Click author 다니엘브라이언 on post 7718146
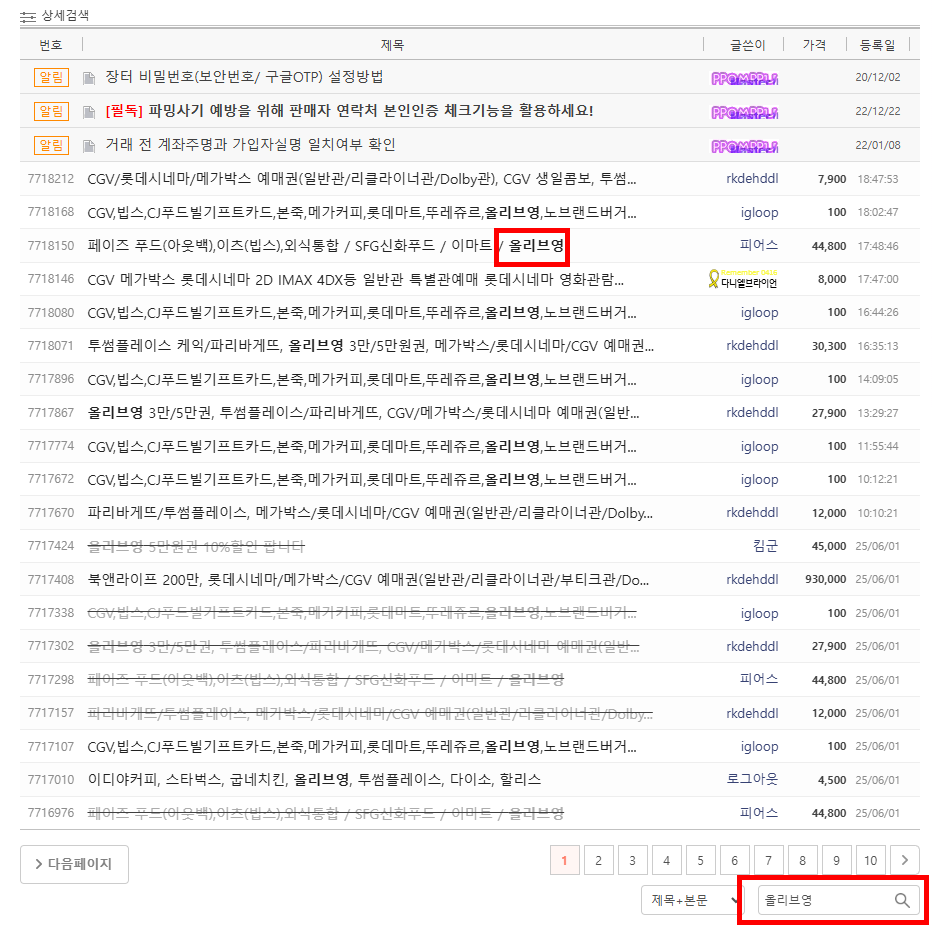Viewport: 932px width, 931px height. pyautogui.click(x=749, y=283)
